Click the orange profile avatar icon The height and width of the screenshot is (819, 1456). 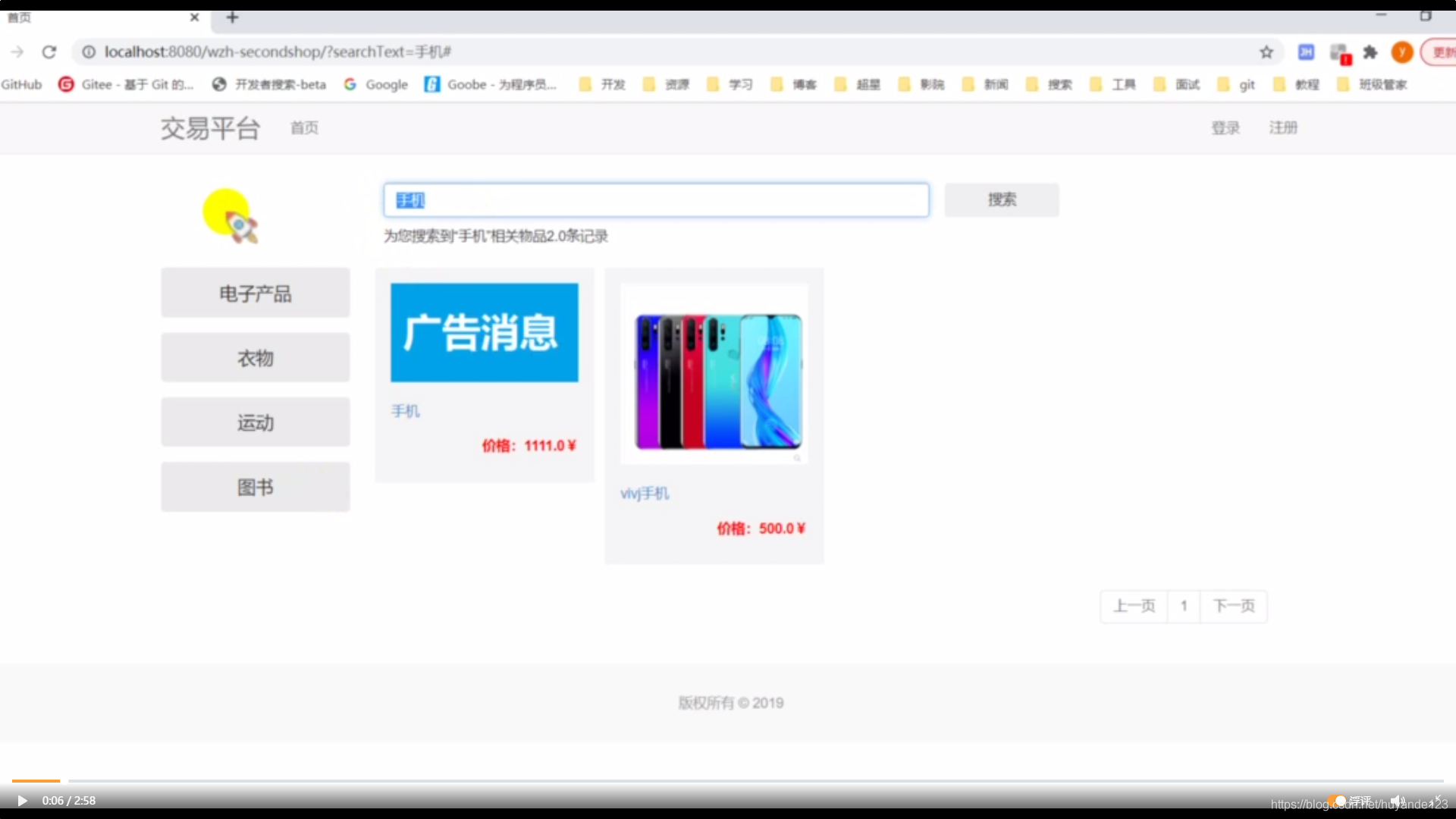[1401, 52]
